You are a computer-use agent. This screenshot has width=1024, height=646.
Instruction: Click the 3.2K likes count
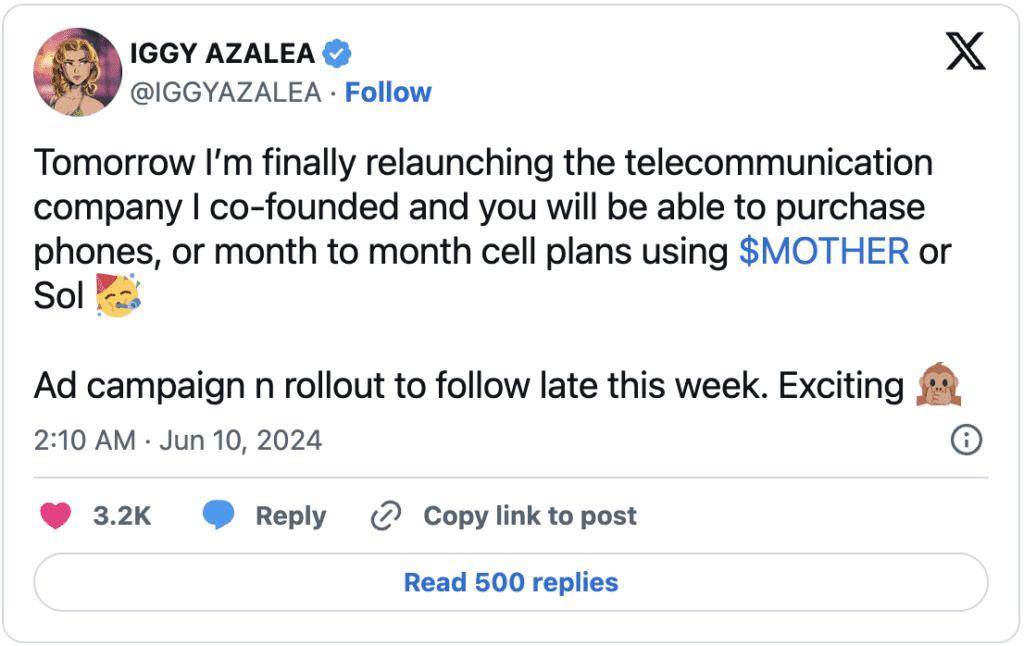[x=122, y=516]
